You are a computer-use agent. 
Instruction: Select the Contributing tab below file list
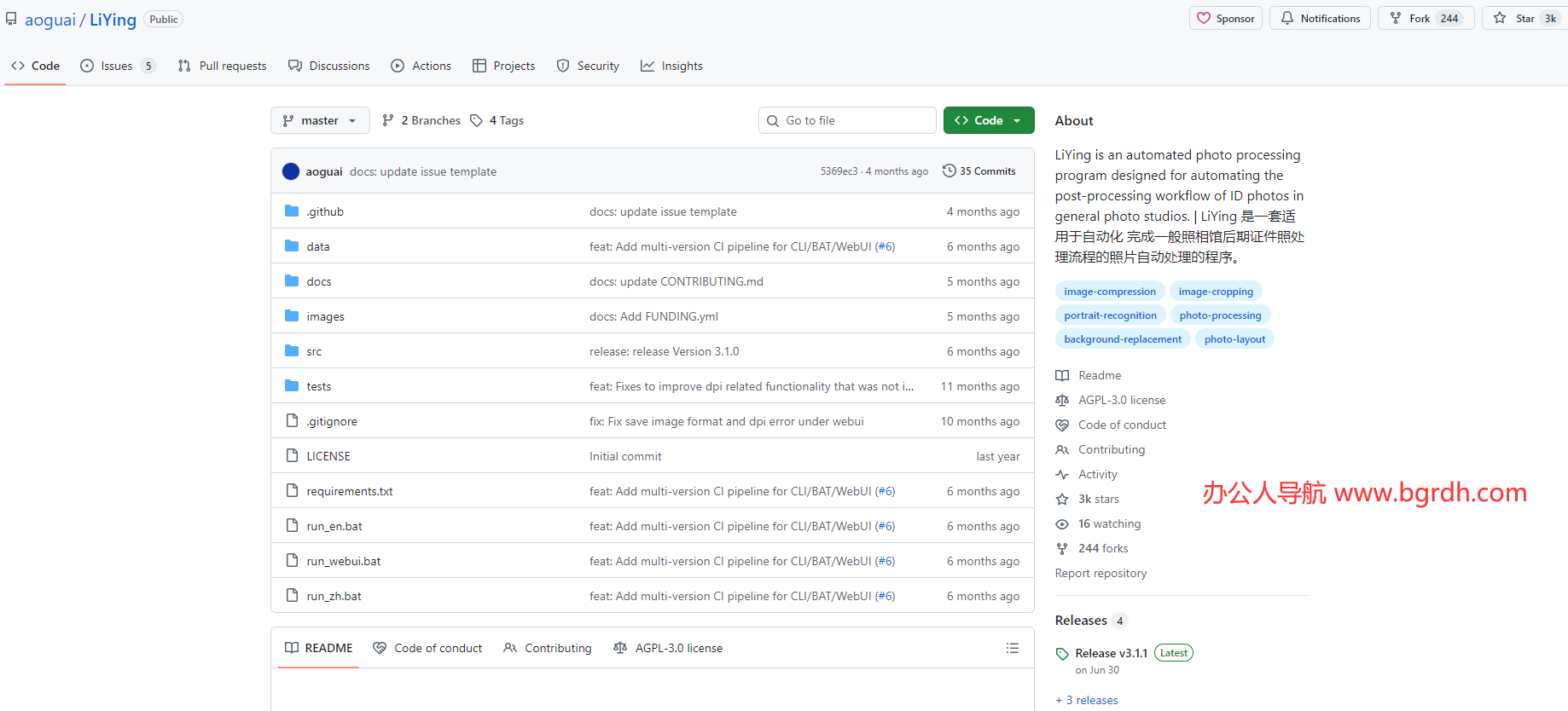pos(548,648)
